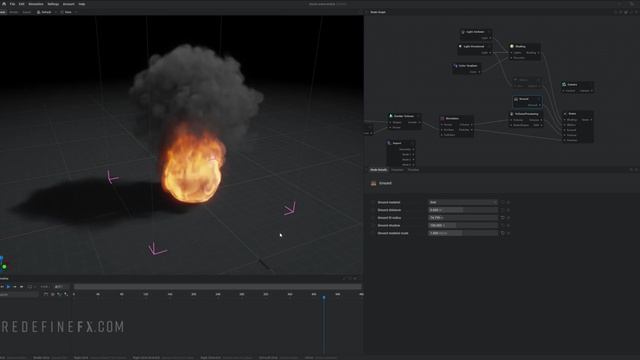Select the Ground node icon in the graph

click(x=516, y=99)
